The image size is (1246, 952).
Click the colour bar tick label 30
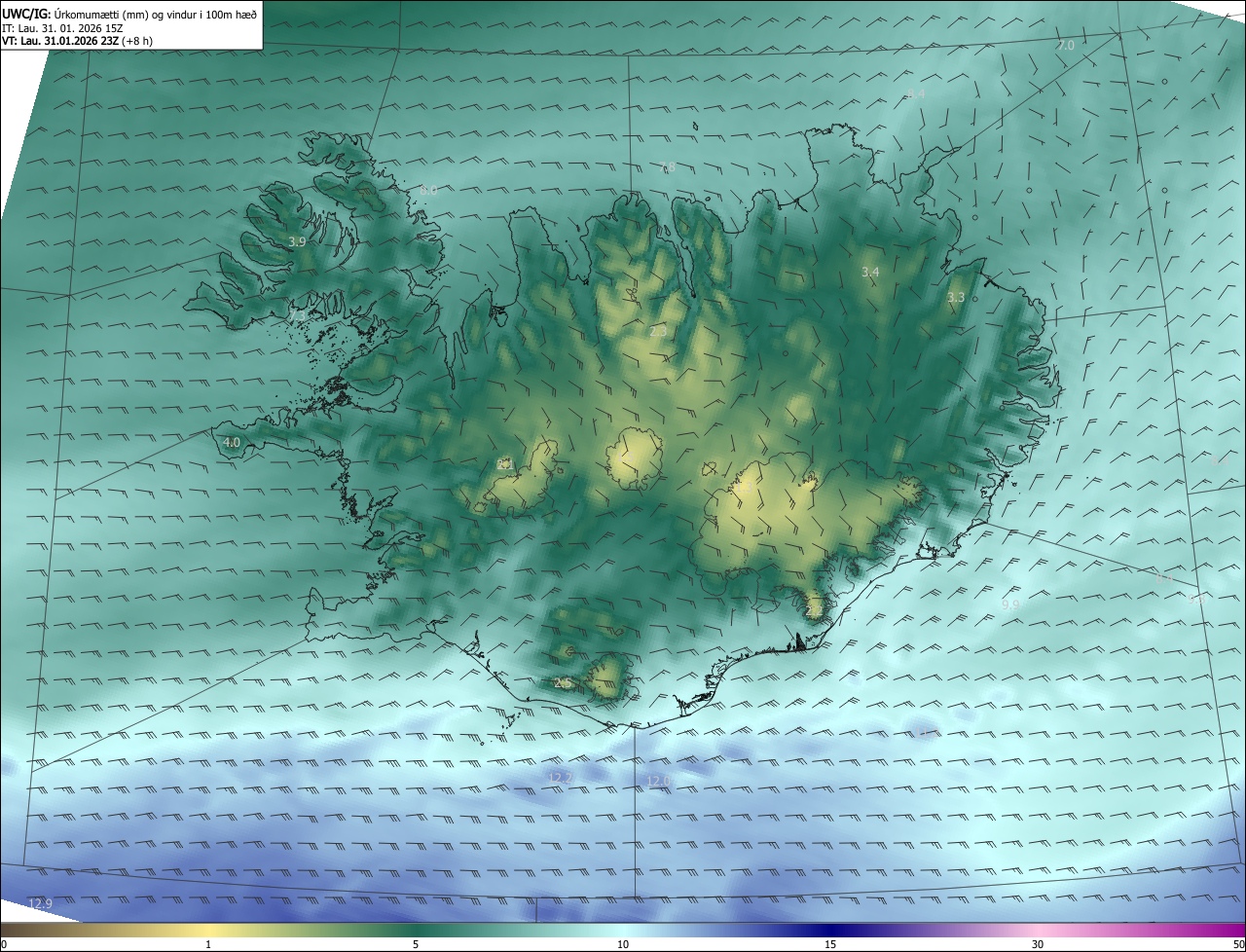point(1038,944)
